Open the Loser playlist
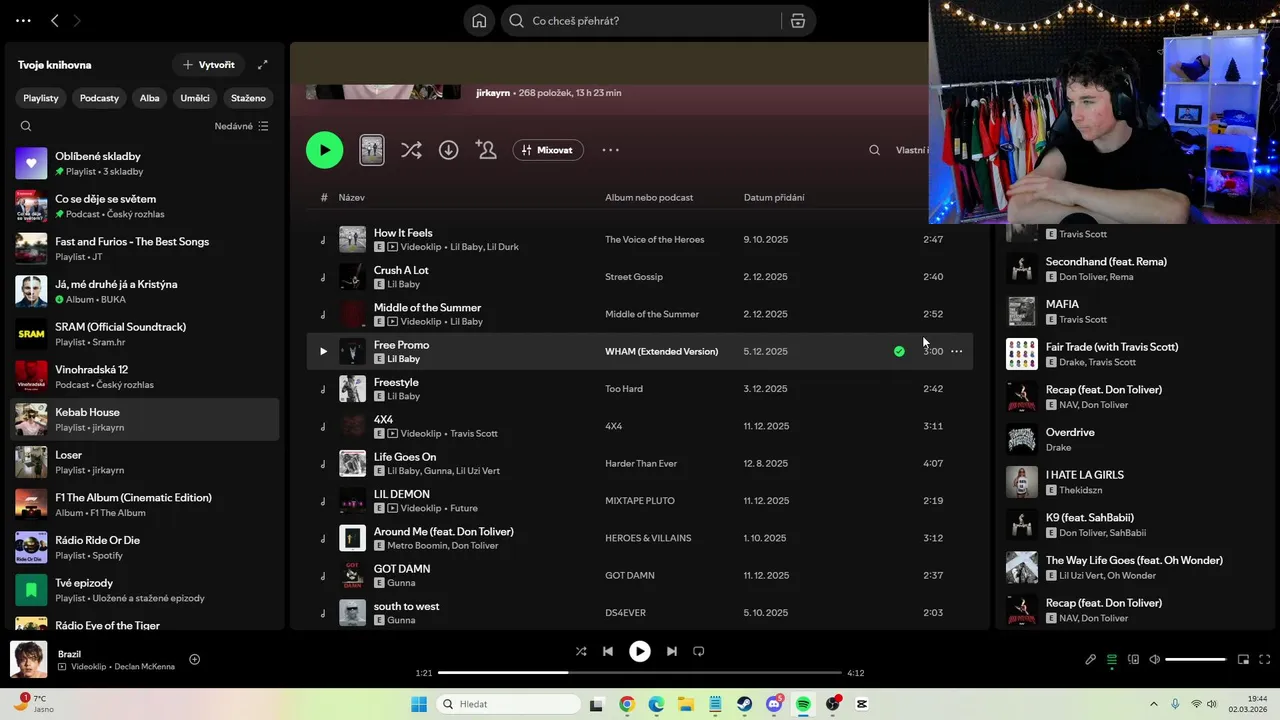Image resolution: width=1280 pixels, height=720 pixels. pos(145,462)
